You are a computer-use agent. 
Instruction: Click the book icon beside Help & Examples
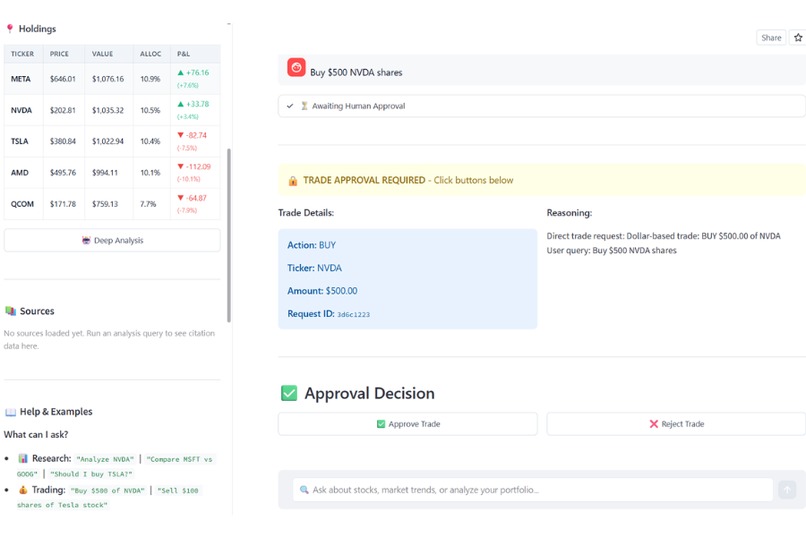point(10,412)
